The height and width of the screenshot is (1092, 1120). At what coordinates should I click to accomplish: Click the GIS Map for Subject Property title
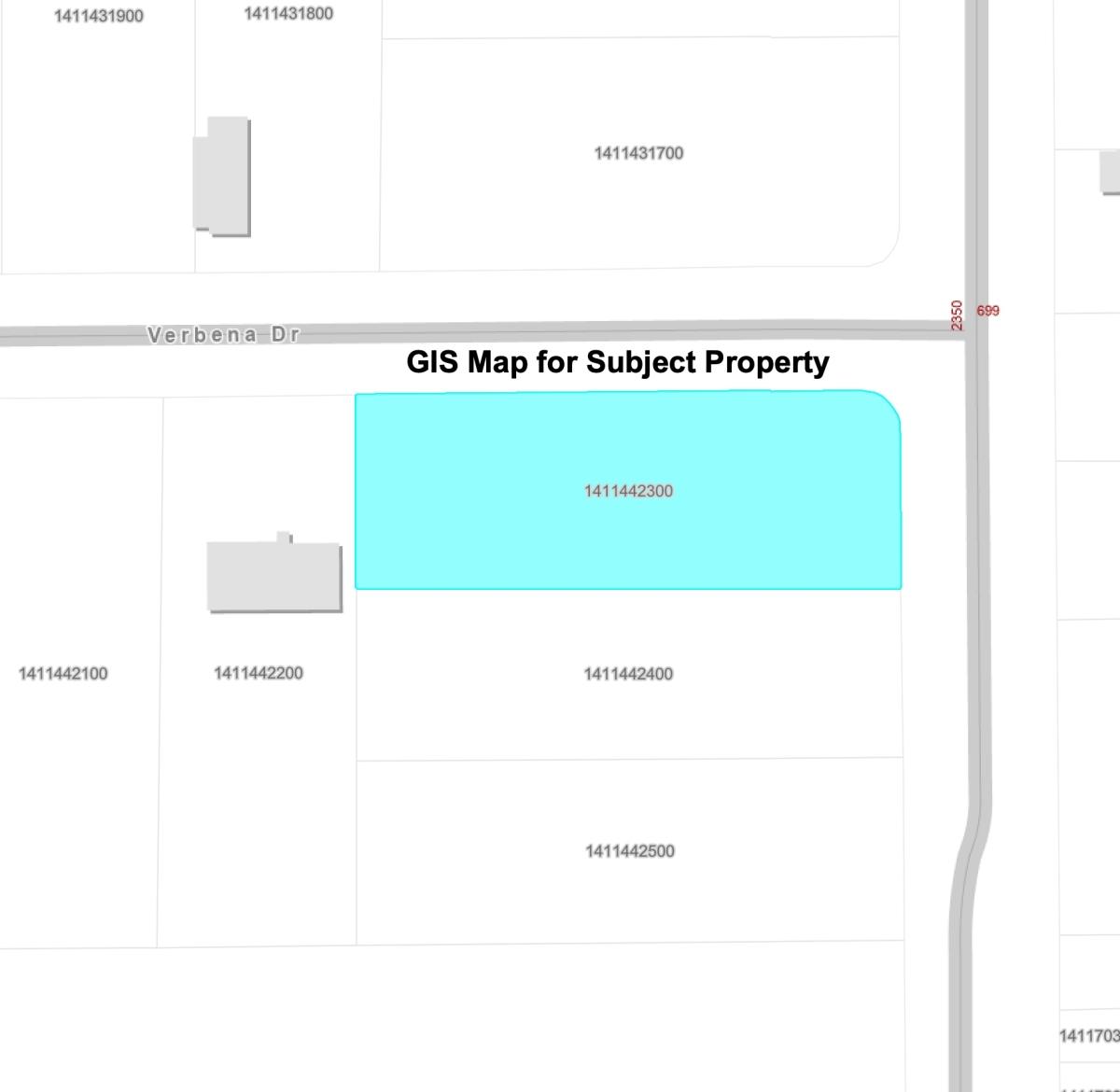pyautogui.click(x=619, y=362)
